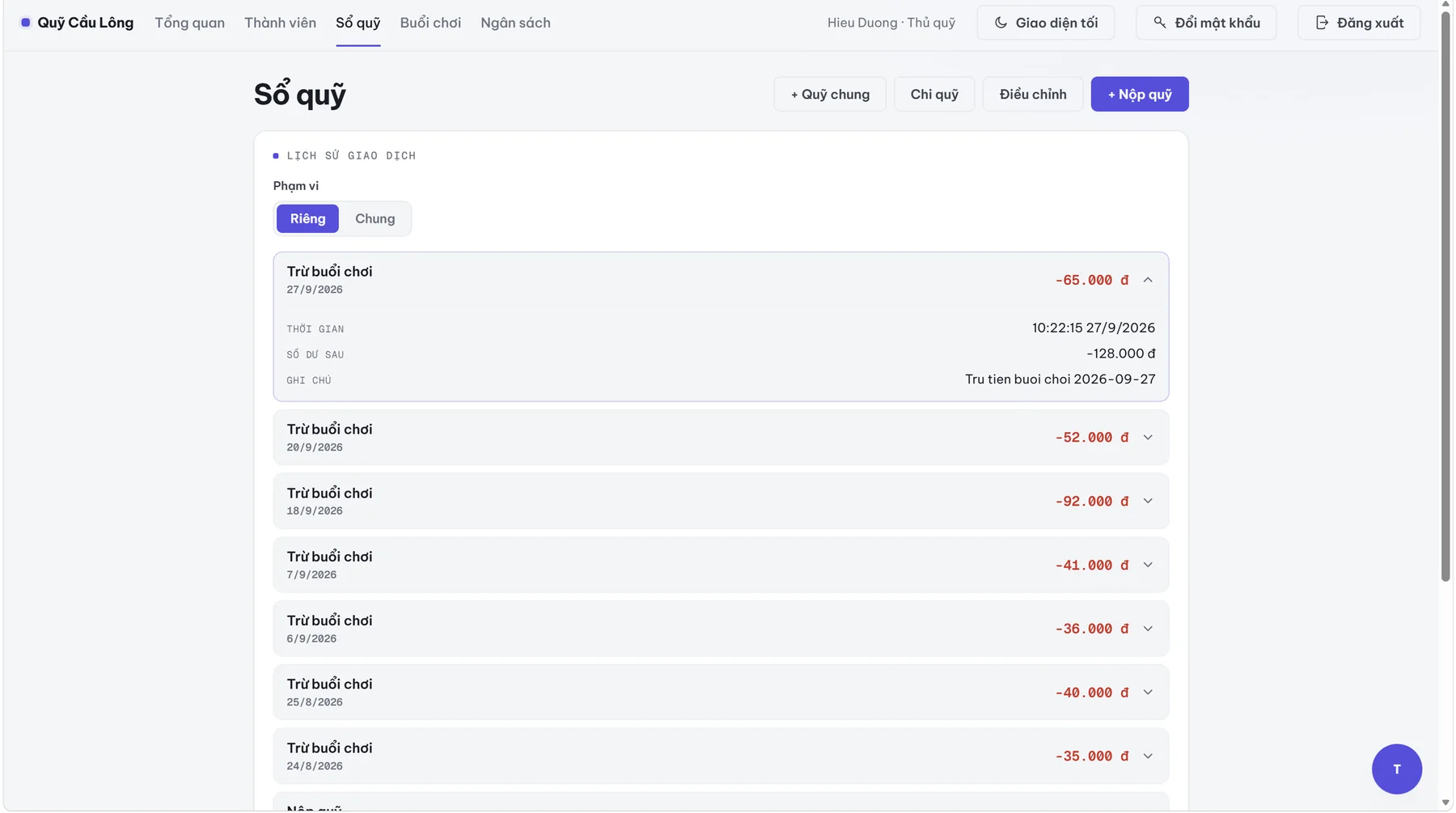This screenshot has width=1456, height=813.
Task: Expand the 18/9/2026 transaction chevron
Action: [x=1148, y=502]
